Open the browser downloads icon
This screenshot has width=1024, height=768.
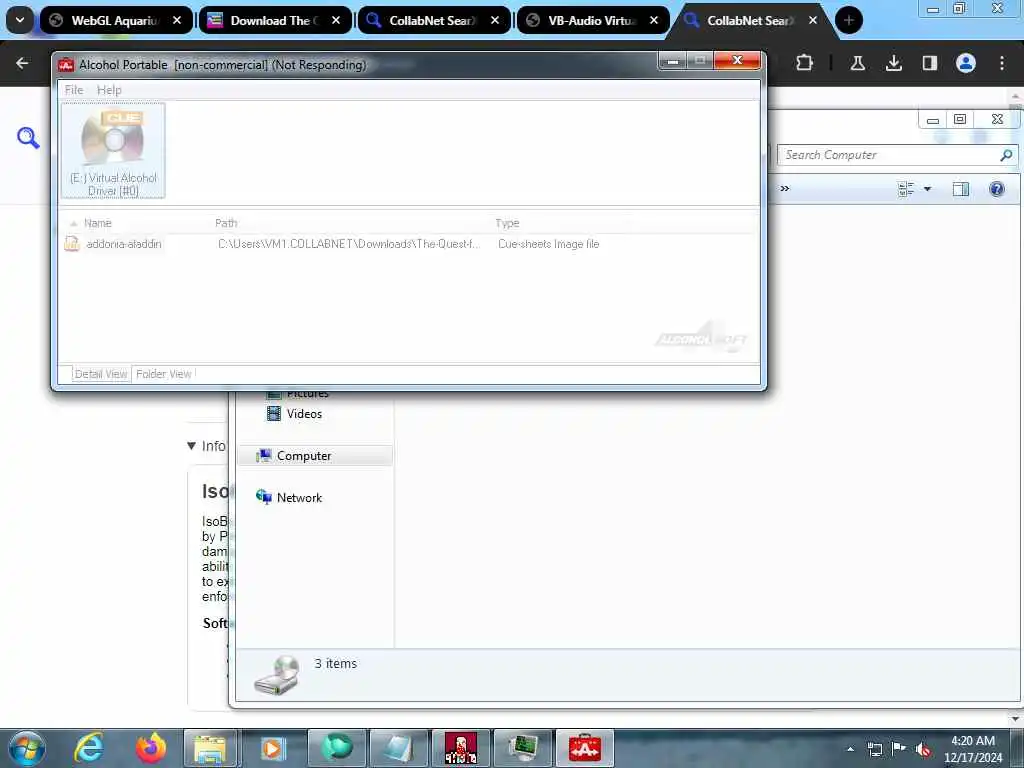point(893,63)
